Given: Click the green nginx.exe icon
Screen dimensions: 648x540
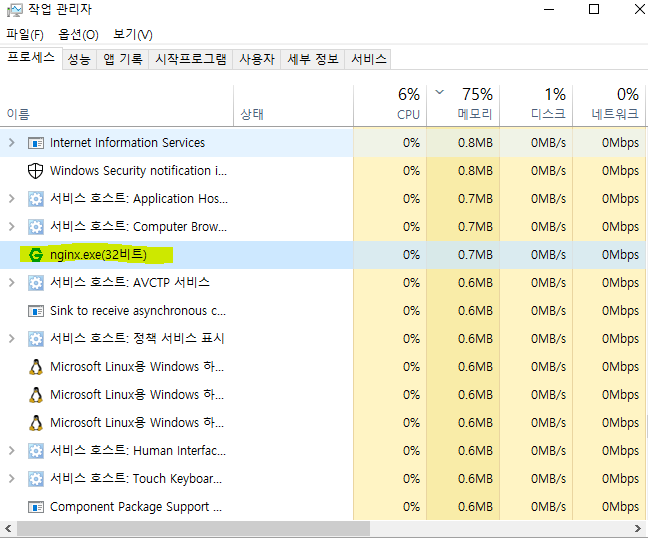Looking at the screenshot, I should (36, 255).
